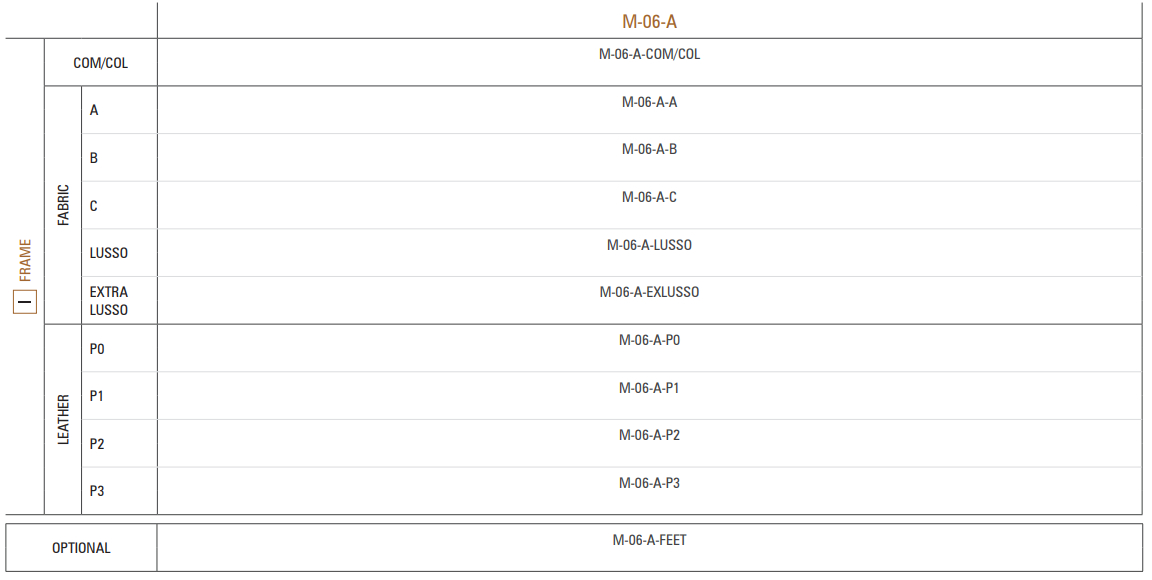Image resolution: width=1152 pixels, height=580 pixels.
Task: Select the M-06-A-EXLUSSO code
Action: coord(649,292)
